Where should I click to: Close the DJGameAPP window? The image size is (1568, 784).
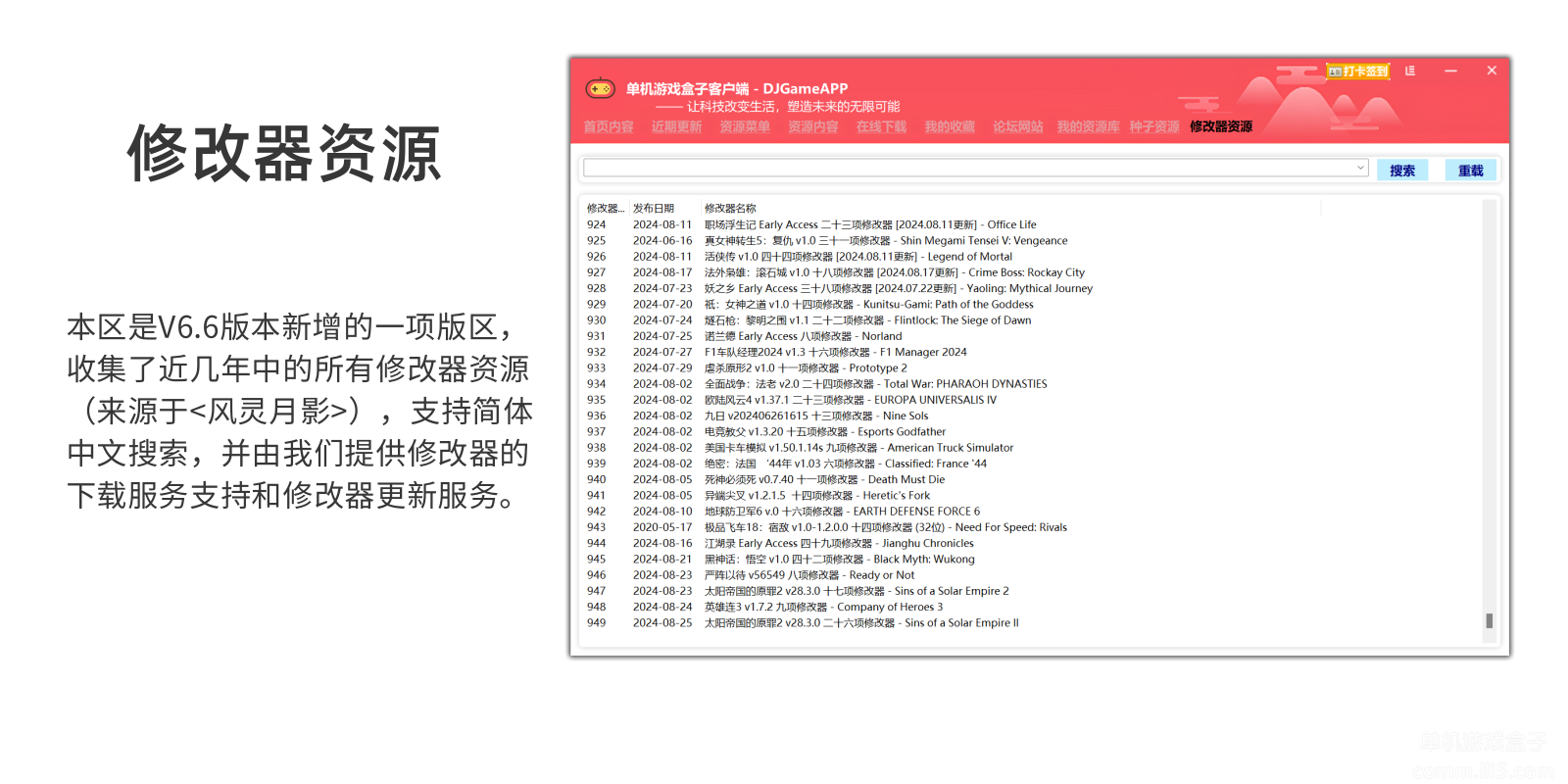[x=1492, y=71]
